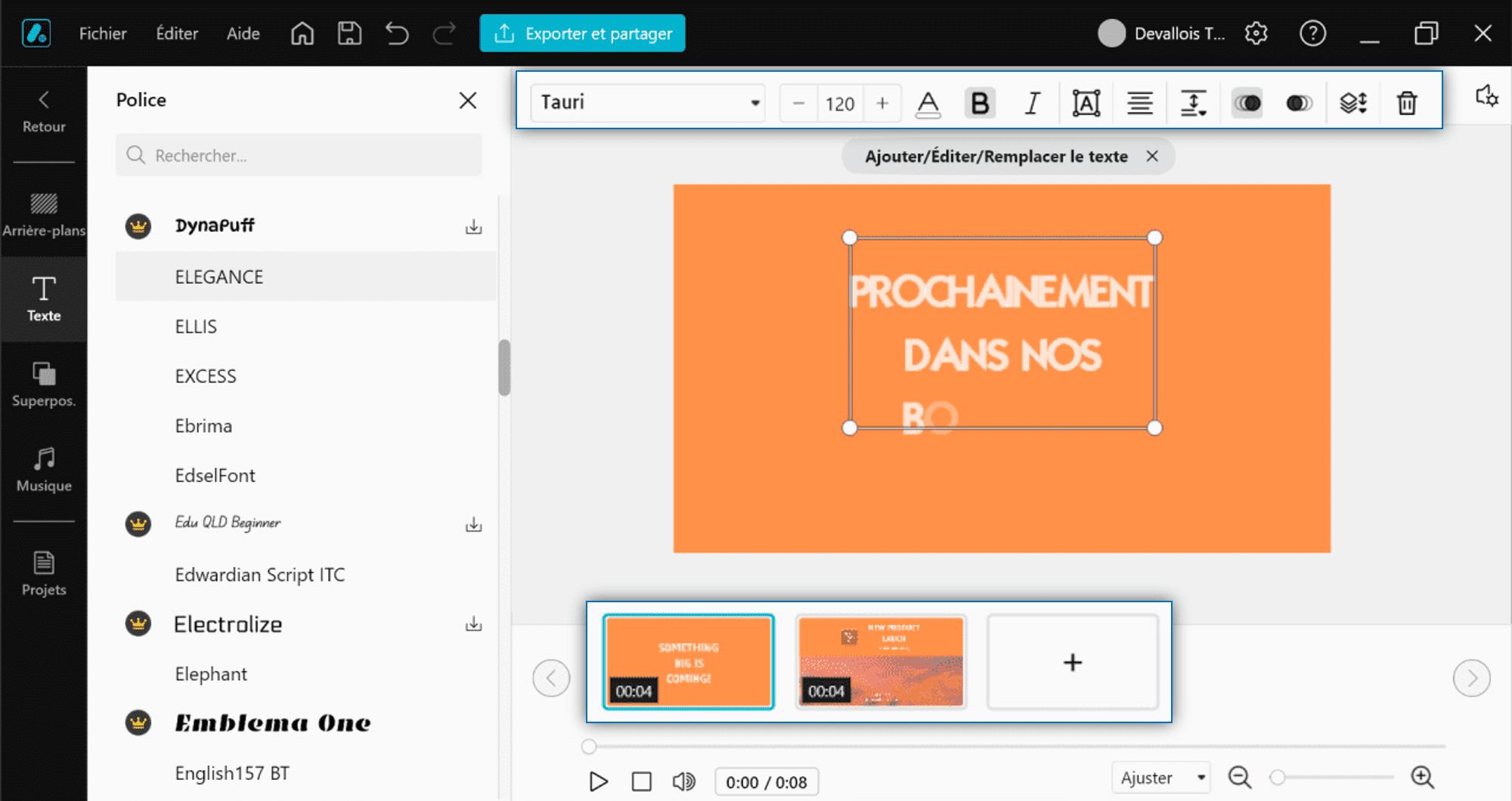Choose the English157 BT font
1512x801 pixels.
point(305,773)
